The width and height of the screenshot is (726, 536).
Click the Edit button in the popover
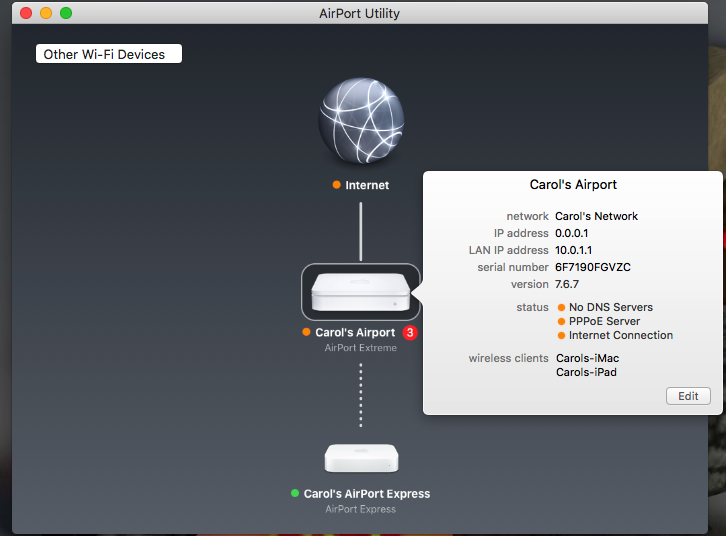(688, 396)
